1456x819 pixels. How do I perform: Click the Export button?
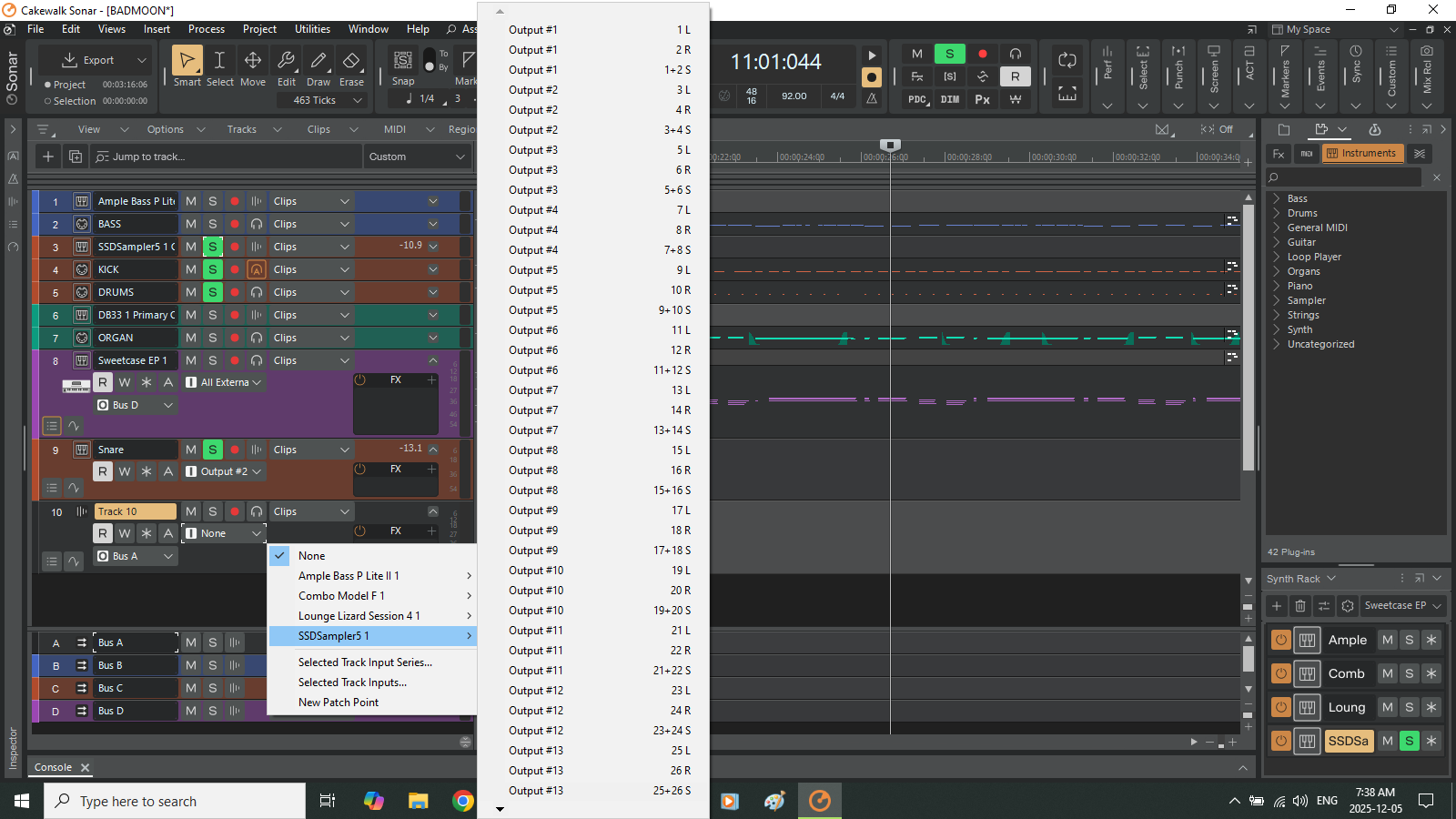point(89,60)
